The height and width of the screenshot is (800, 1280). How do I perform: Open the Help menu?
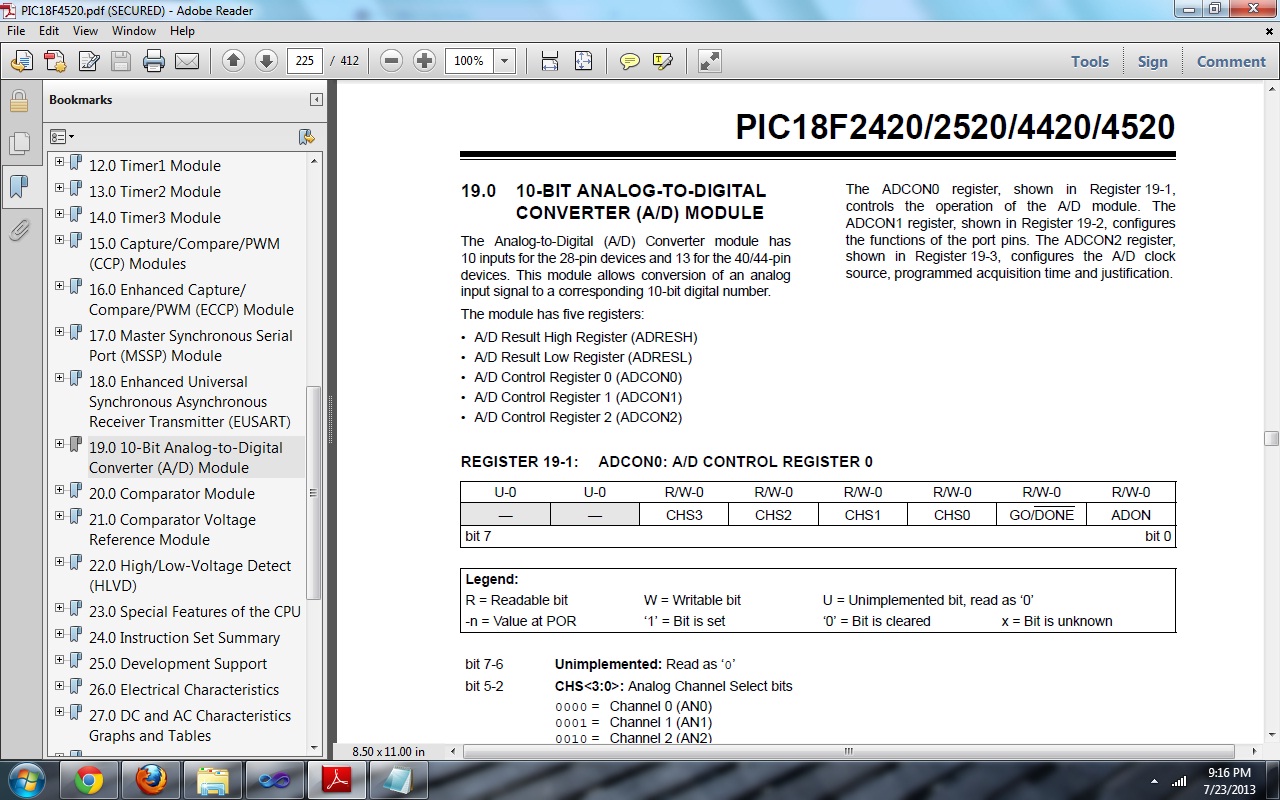[x=182, y=31]
